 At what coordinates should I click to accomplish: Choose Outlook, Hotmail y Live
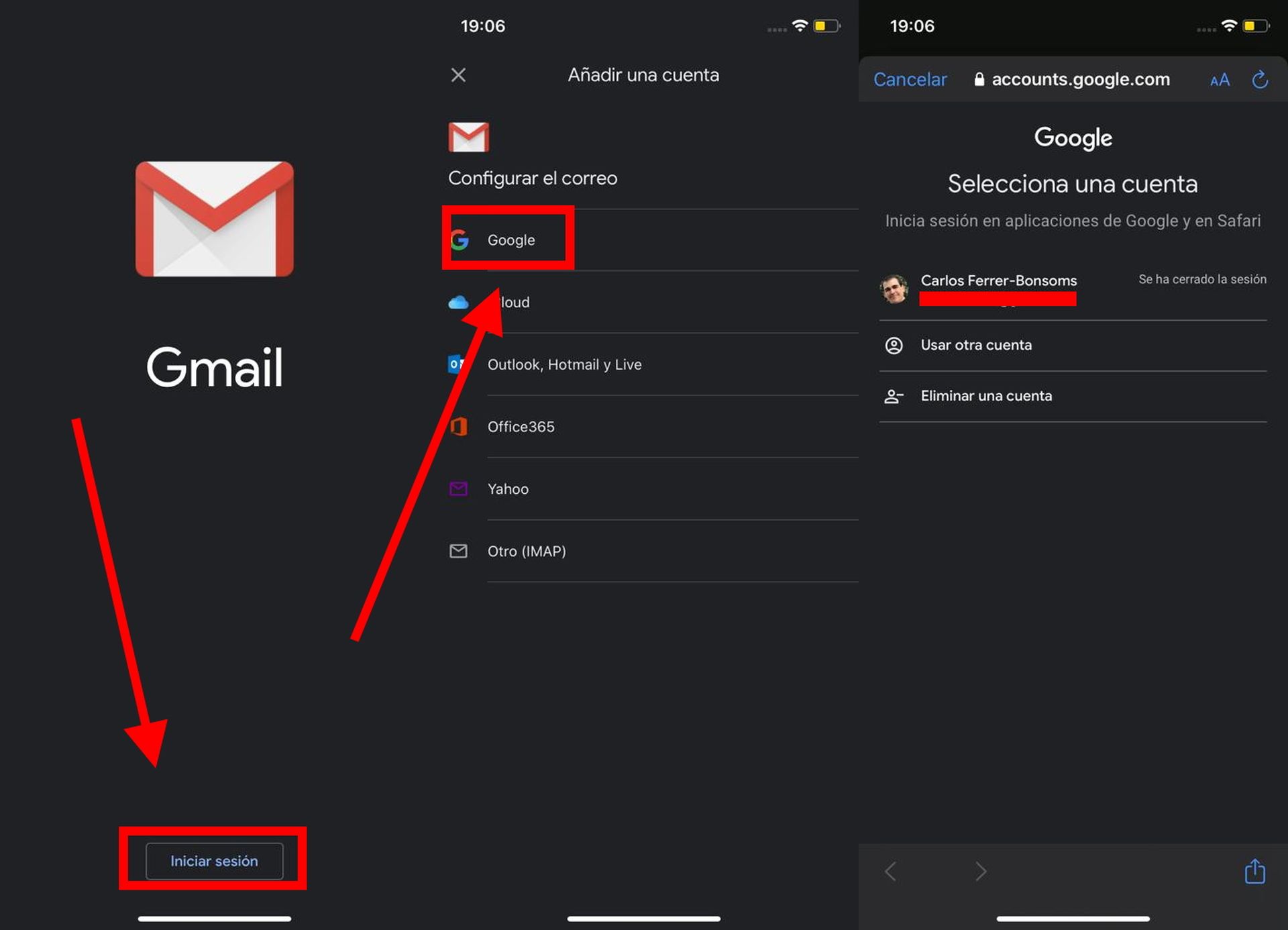(x=564, y=364)
